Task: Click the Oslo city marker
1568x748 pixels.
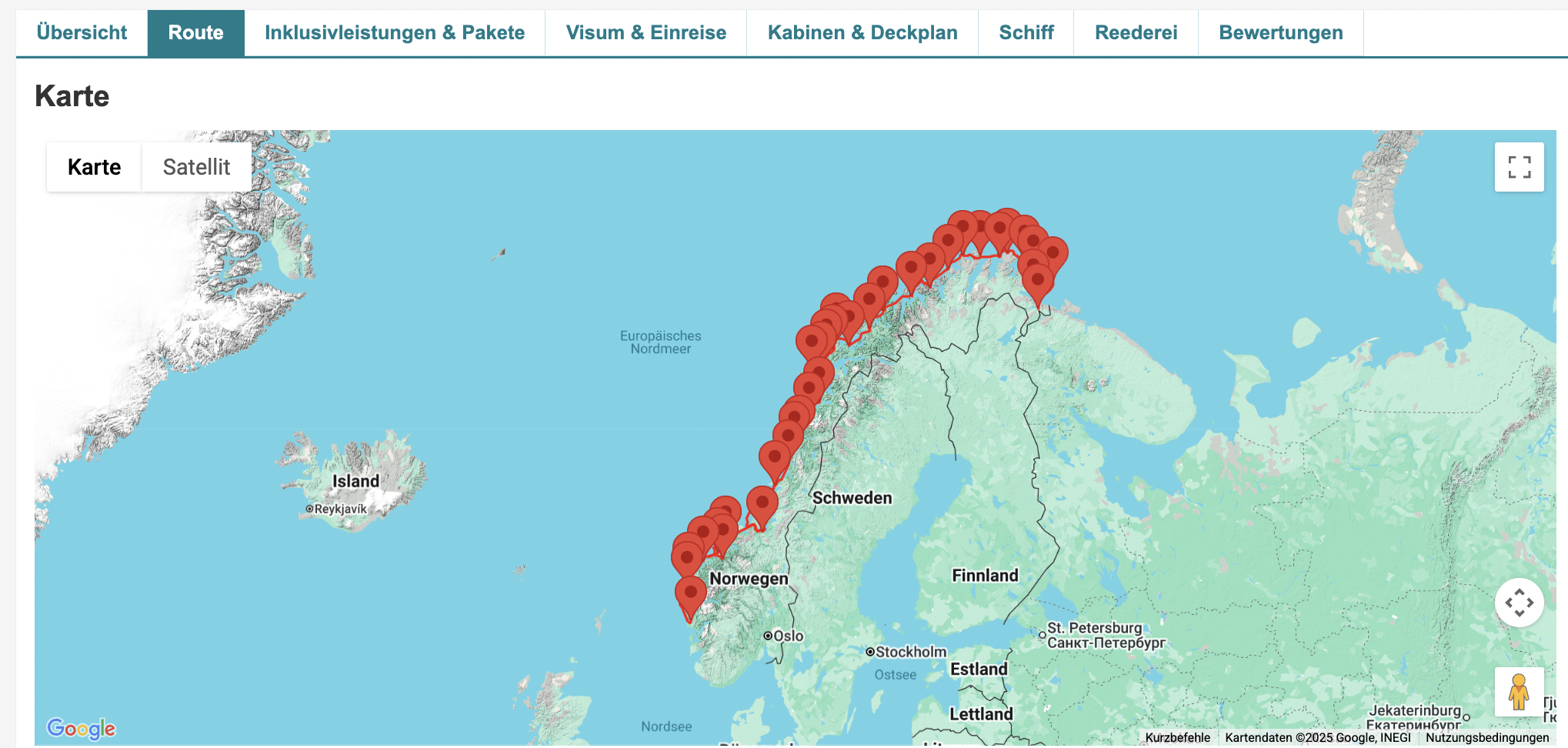Action: point(768,636)
